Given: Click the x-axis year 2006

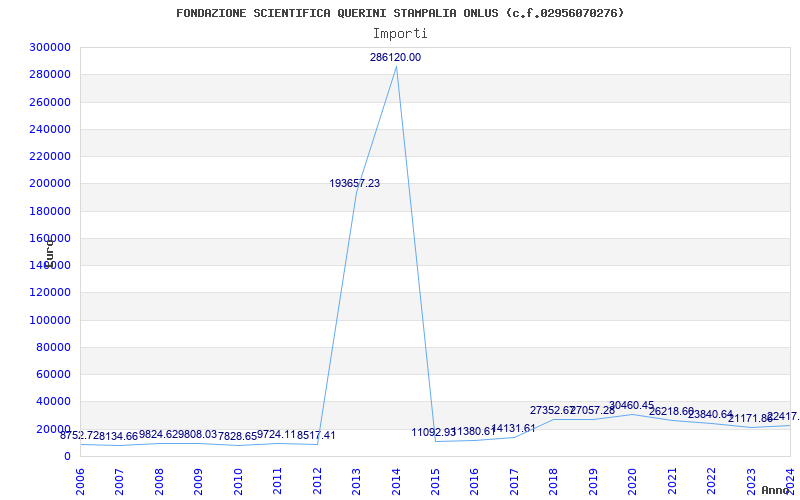Looking at the screenshot, I should pos(80,481).
